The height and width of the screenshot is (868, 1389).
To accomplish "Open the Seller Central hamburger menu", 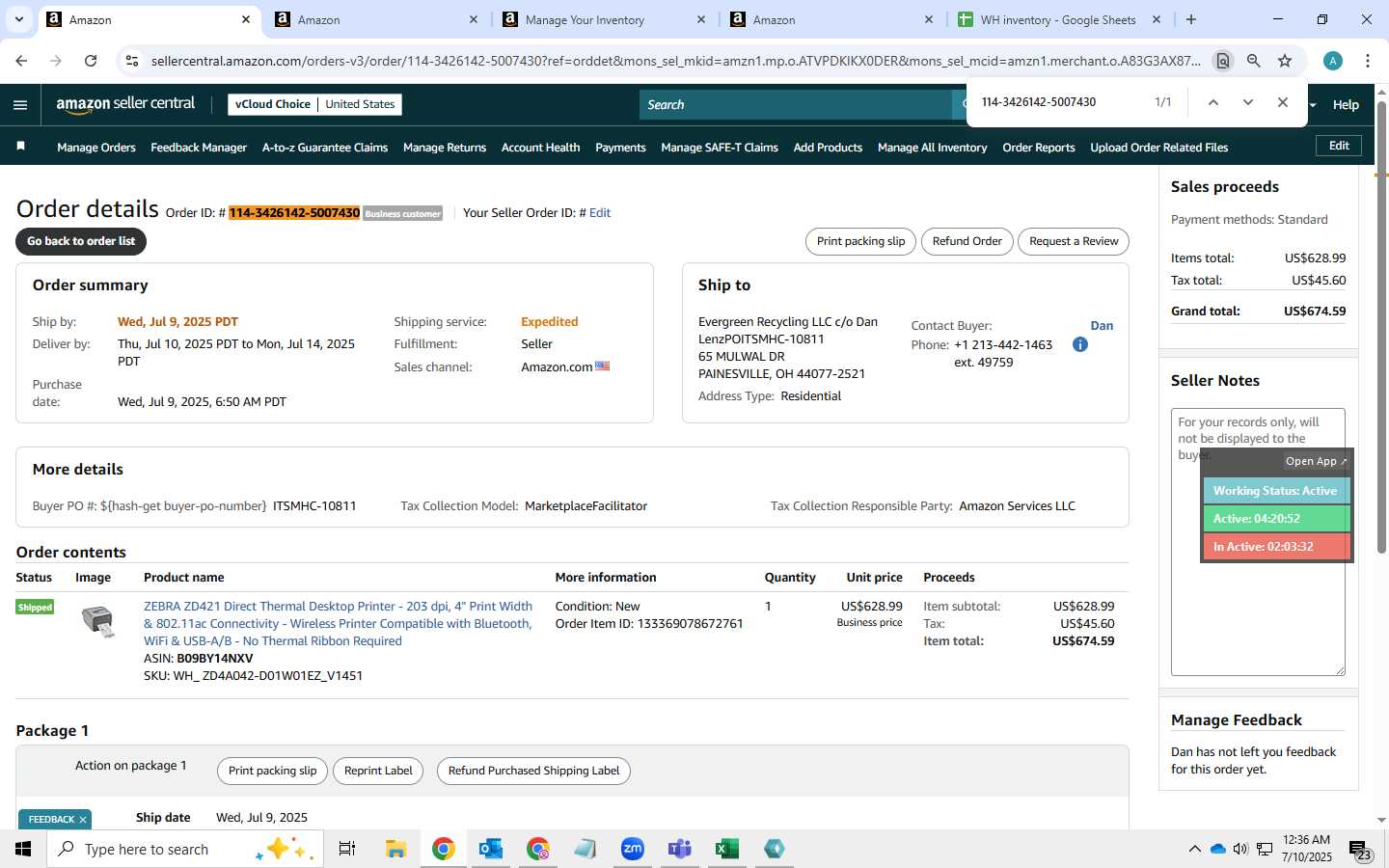I will [20, 105].
